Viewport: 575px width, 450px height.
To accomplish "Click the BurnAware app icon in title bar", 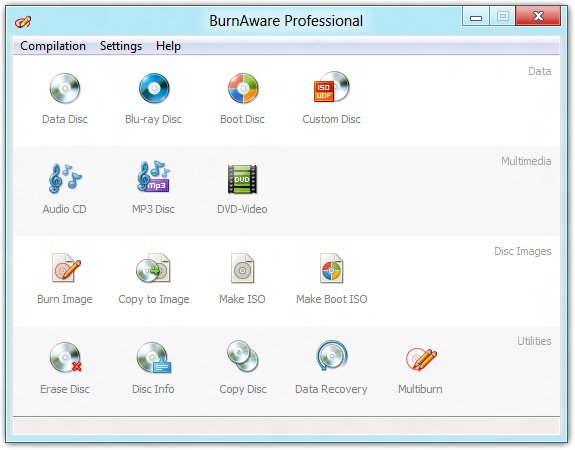I will (x=23, y=22).
